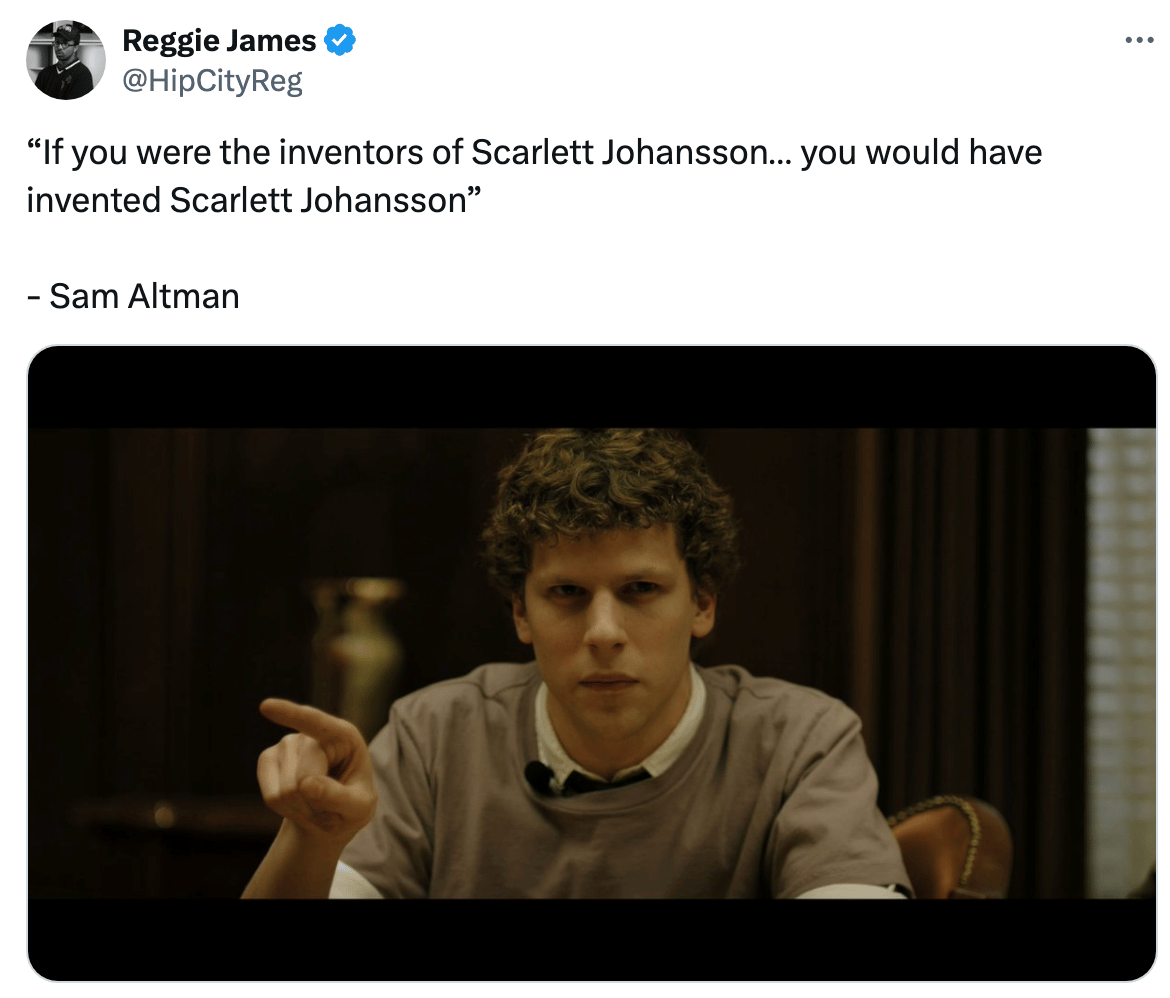
Task: Open the Reggie James display name
Action: (x=219, y=40)
